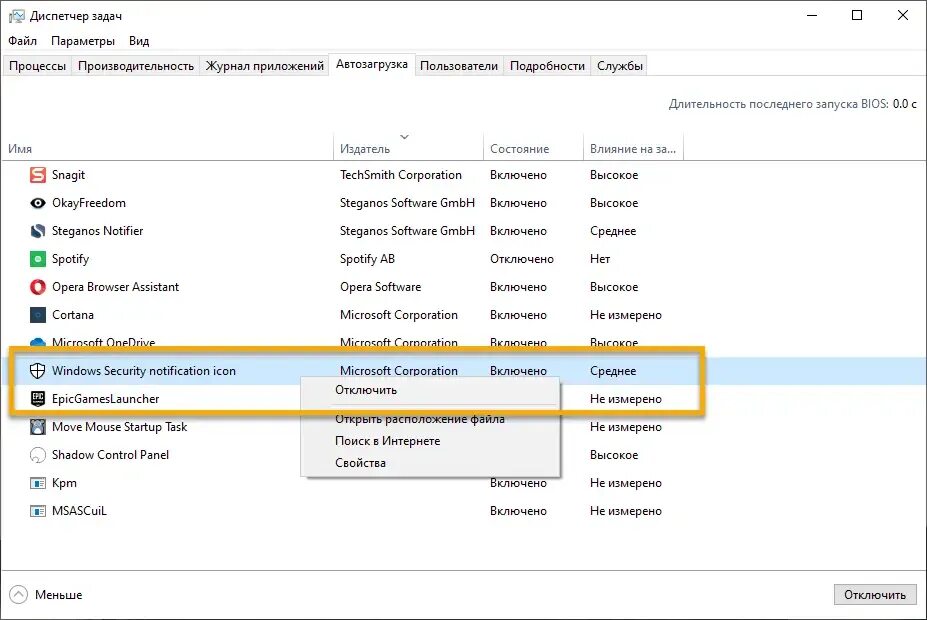Click the Shadow Control Panel icon
The image size is (927, 620).
[38, 455]
